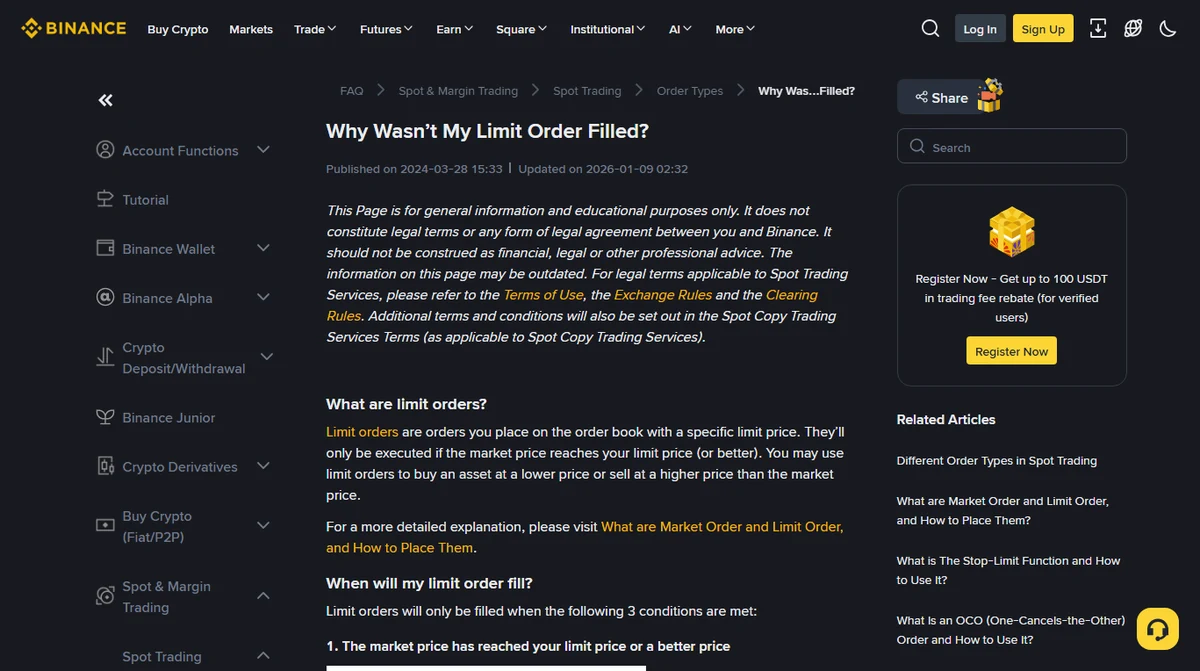Click the Log In button
1200x671 pixels.
980,29
